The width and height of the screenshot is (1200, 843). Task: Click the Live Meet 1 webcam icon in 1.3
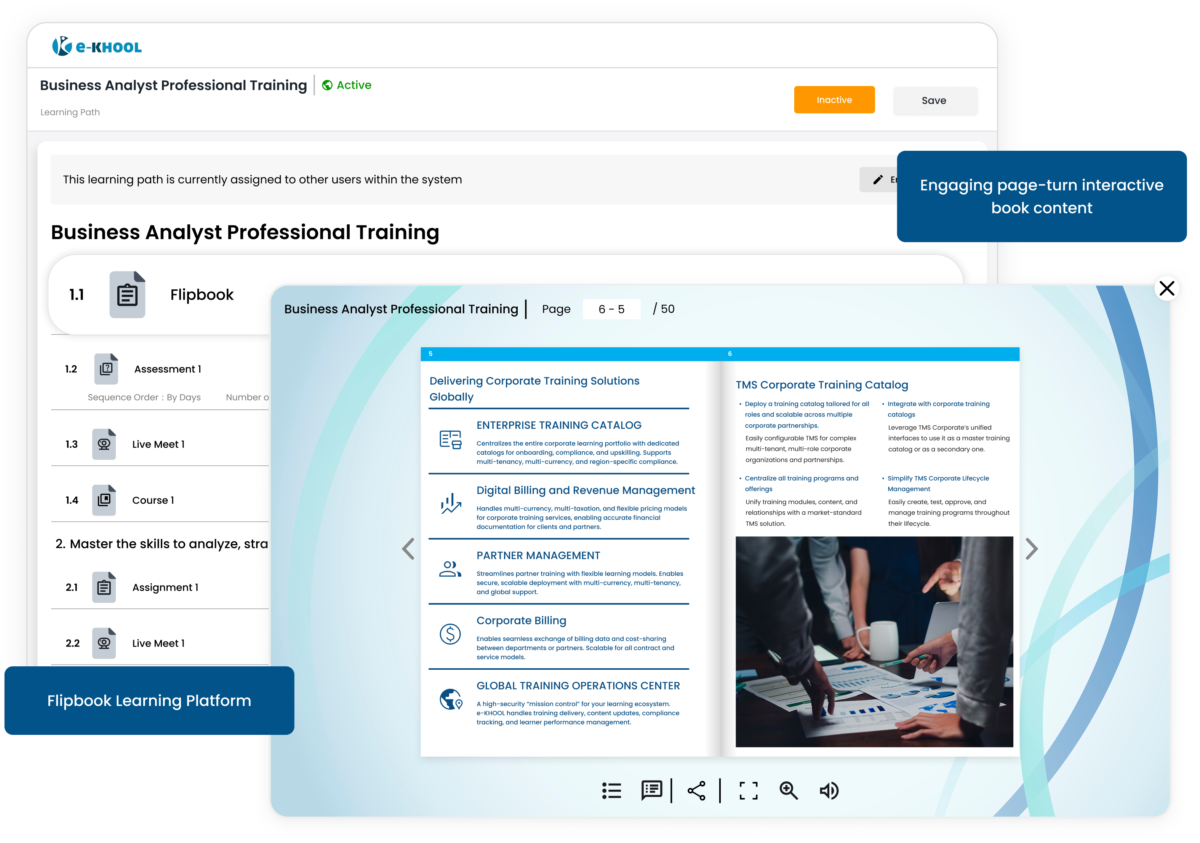[x=104, y=444]
